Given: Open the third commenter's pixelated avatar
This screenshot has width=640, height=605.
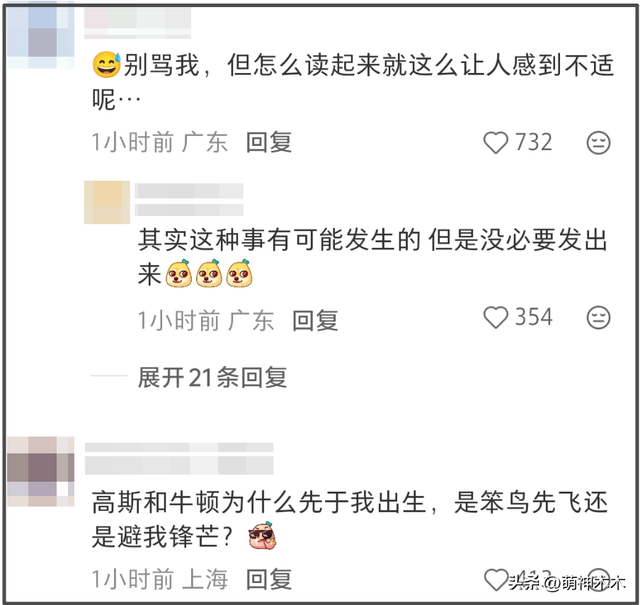Looking at the screenshot, I should click(x=40, y=472).
